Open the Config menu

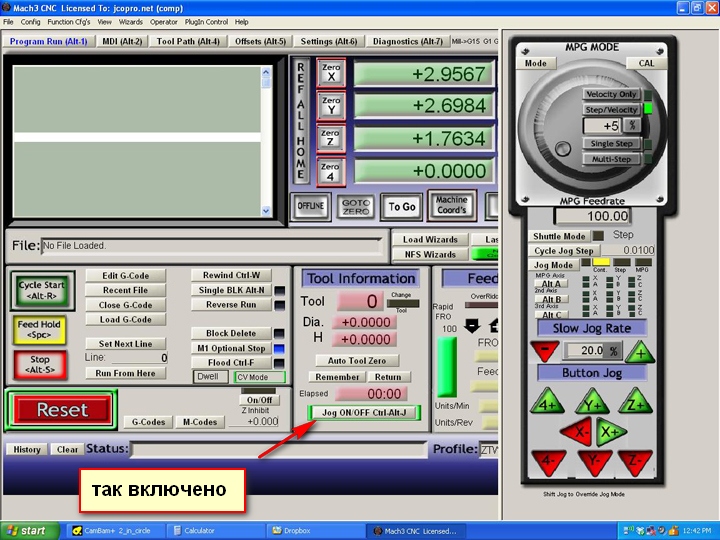[30, 22]
